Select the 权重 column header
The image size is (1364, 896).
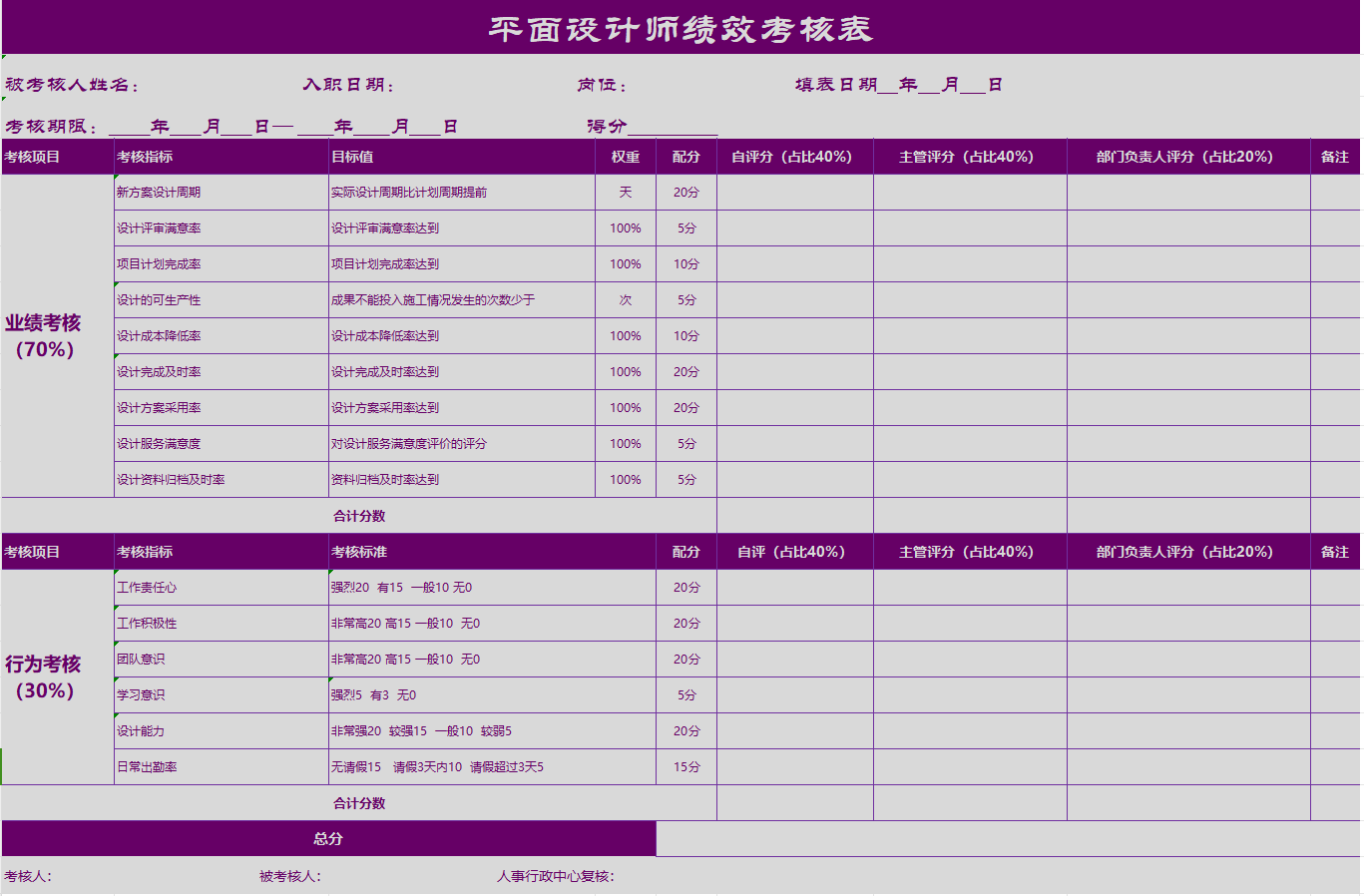(626, 157)
